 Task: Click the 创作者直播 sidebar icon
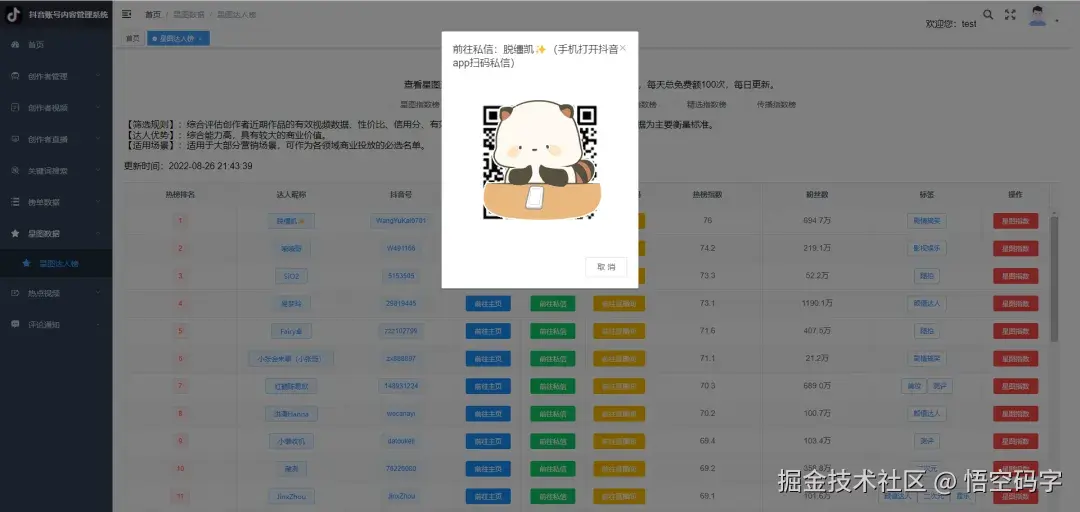click(15, 139)
